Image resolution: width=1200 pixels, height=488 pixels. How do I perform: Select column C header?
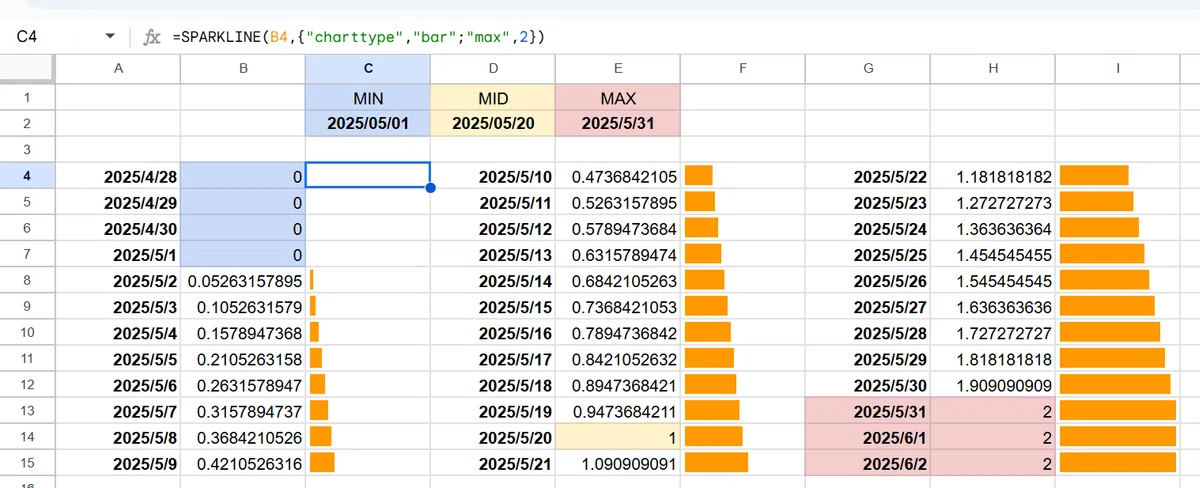click(x=368, y=68)
